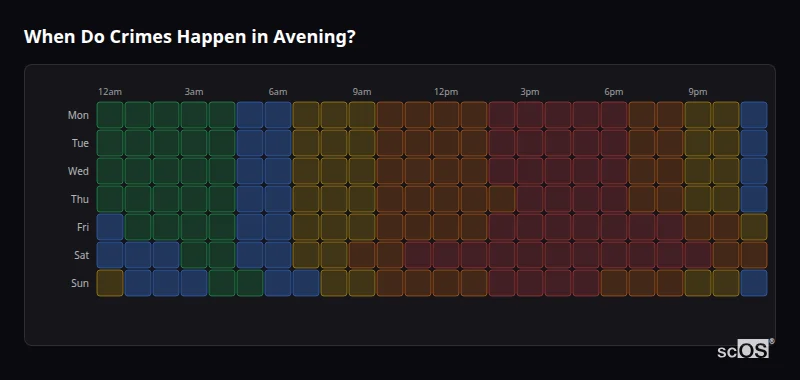Click the 'Wed' row label
The image size is (800, 380).
[78, 171]
